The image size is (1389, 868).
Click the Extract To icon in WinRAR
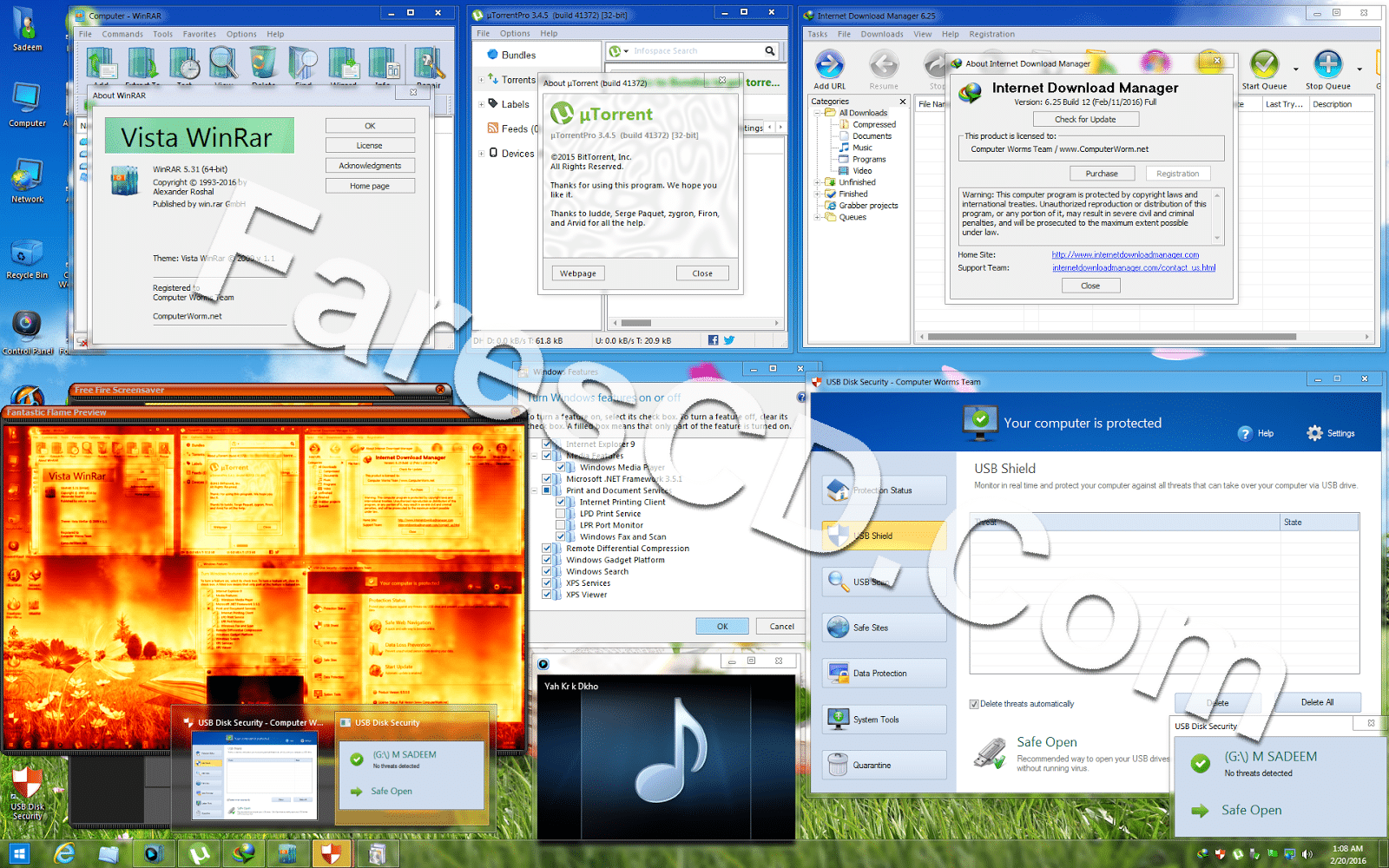point(143,63)
